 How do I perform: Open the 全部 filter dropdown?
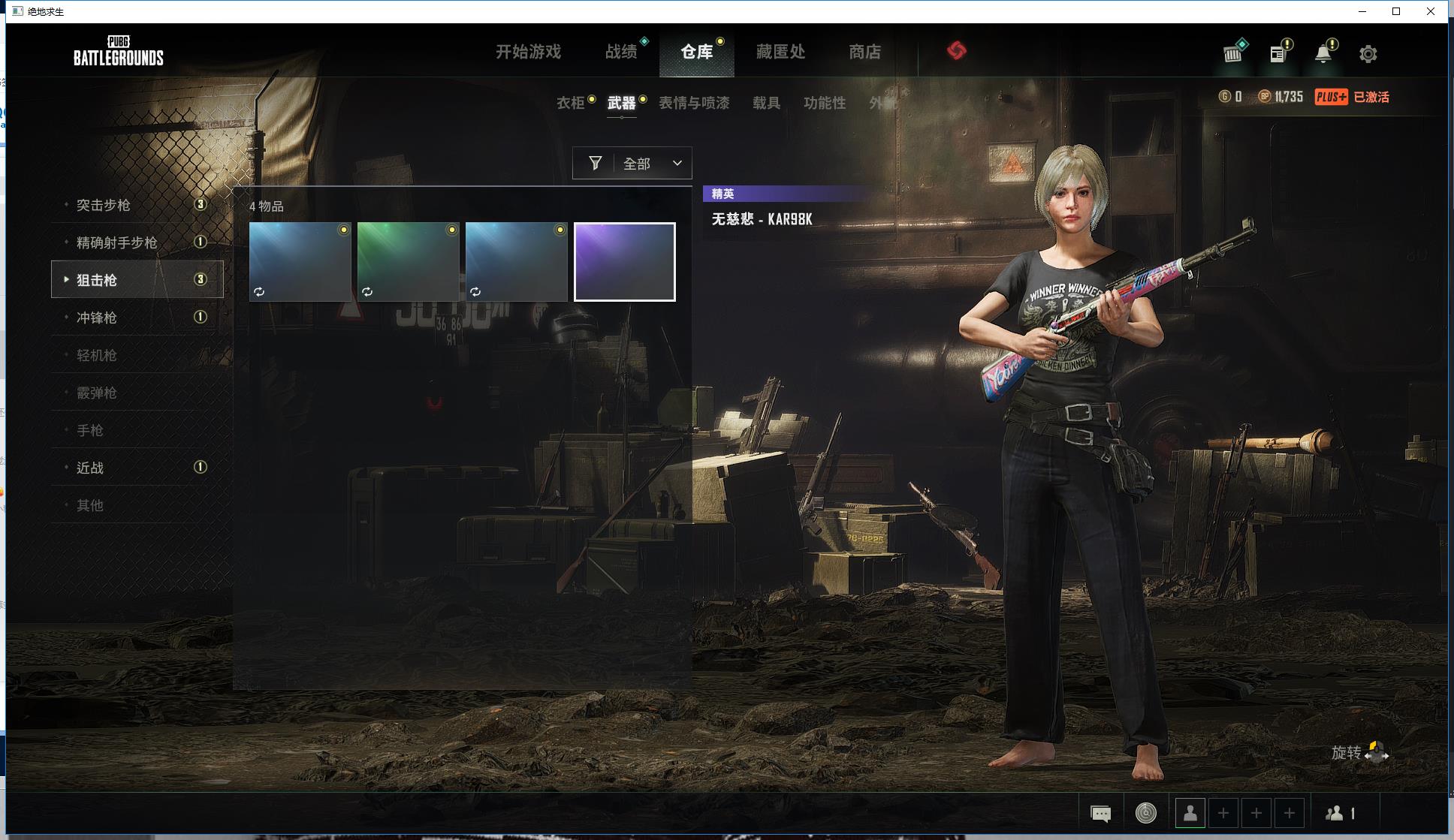[x=632, y=163]
